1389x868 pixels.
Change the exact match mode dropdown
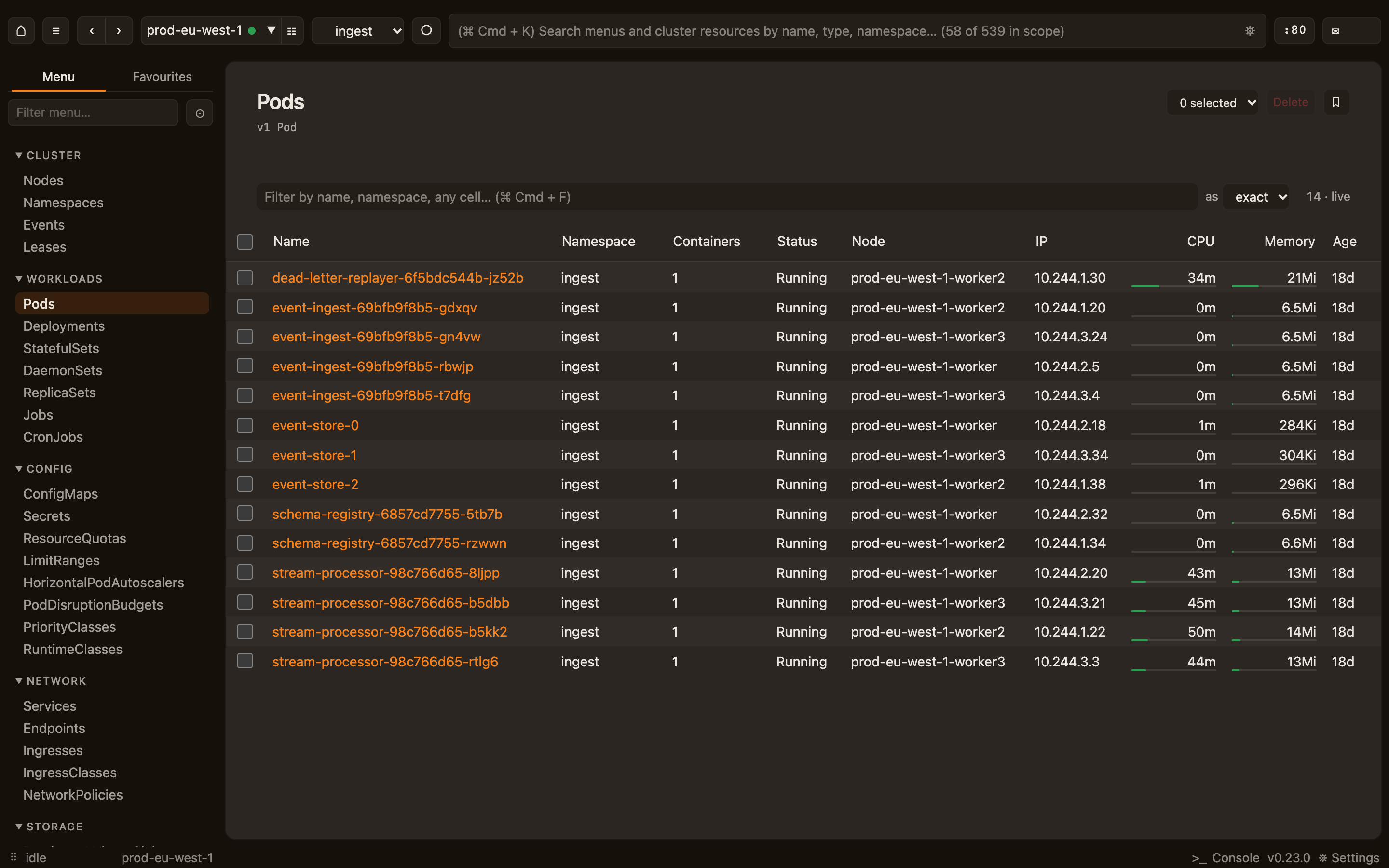[x=1256, y=197]
